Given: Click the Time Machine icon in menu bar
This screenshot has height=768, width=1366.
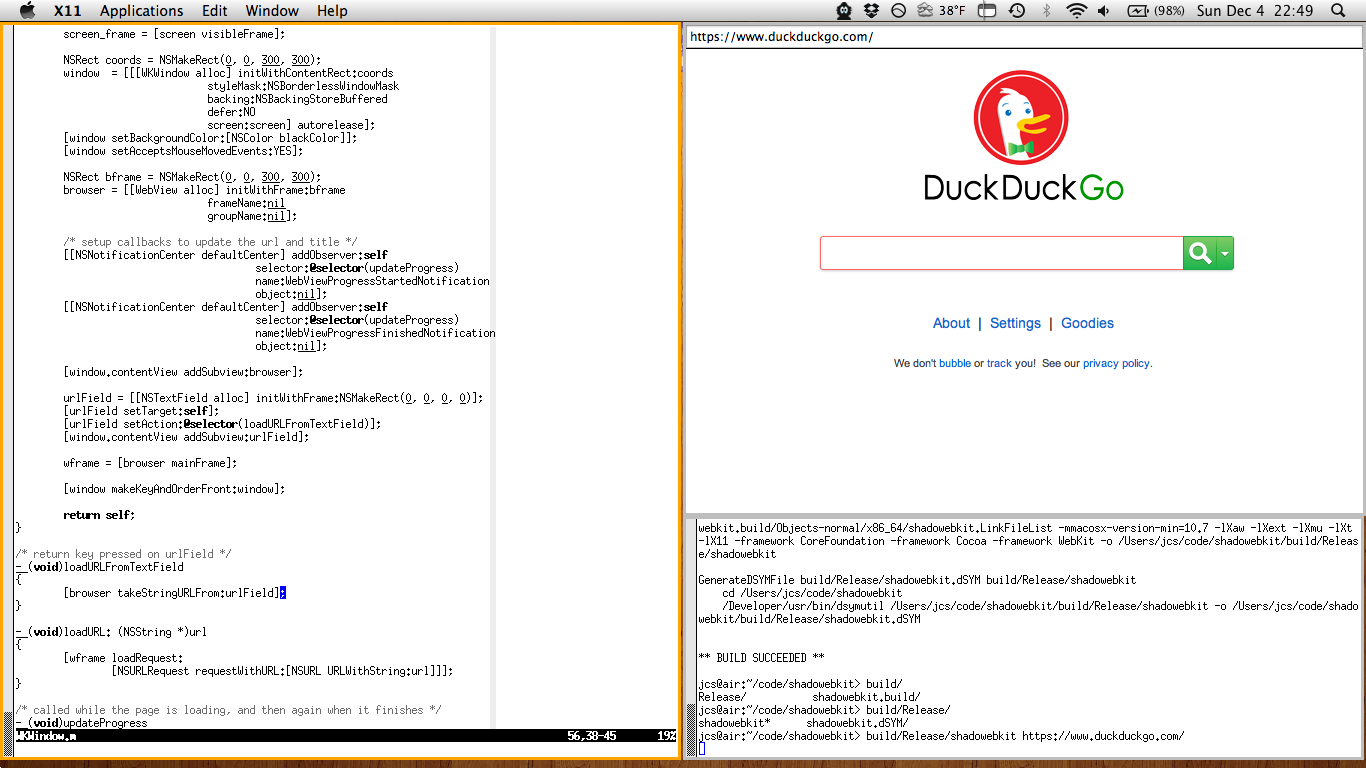Looking at the screenshot, I should coord(1017,11).
